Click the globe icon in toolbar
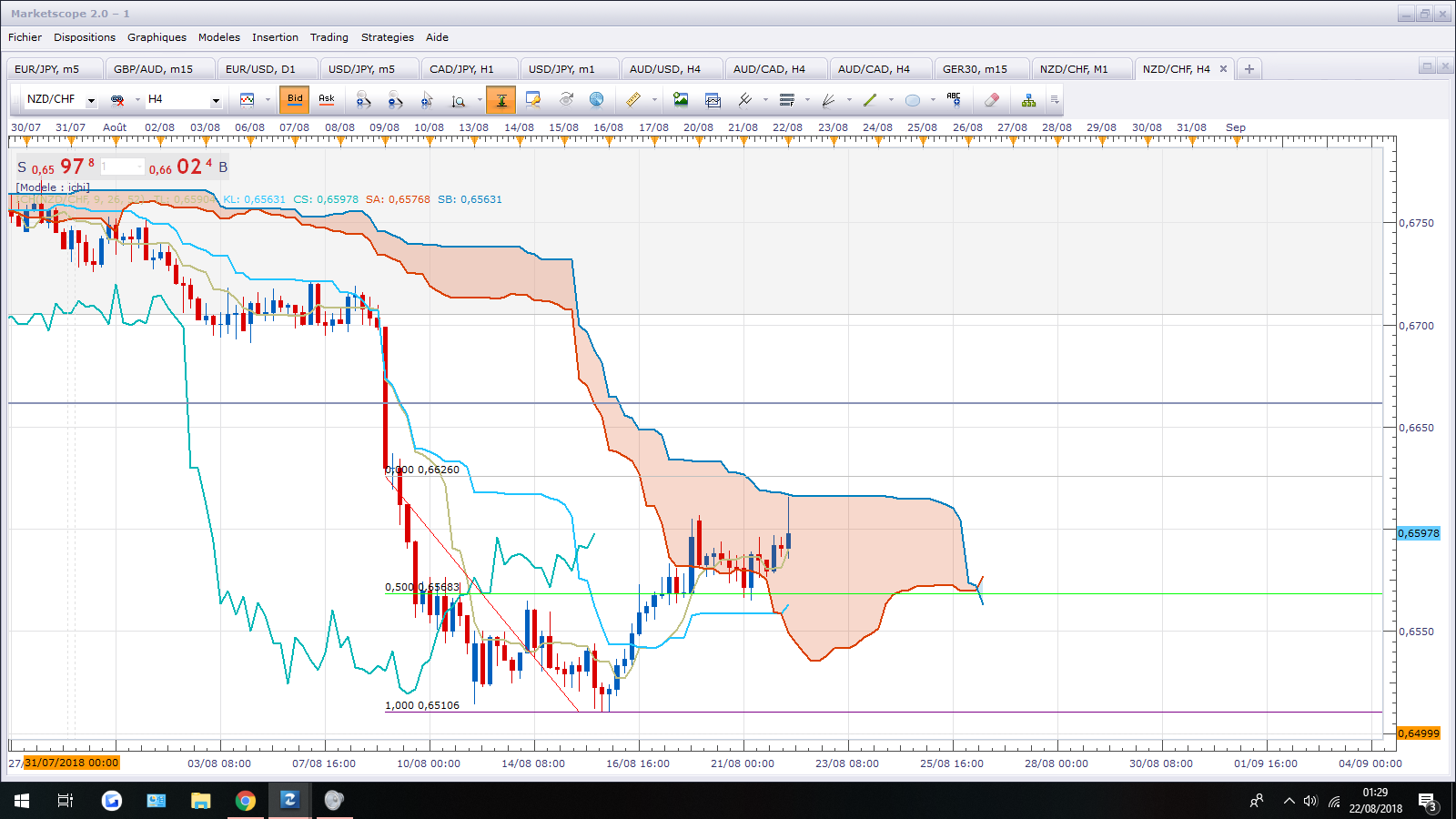The width and height of the screenshot is (1456, 819). point(596,100)
